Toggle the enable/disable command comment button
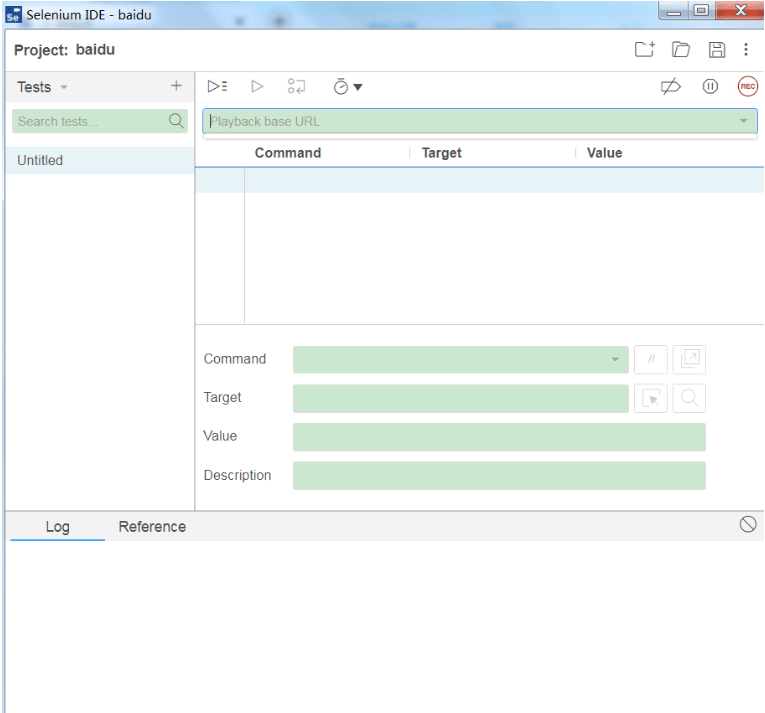765x713 pixels. pyautogui.click(x=651, y=360)
